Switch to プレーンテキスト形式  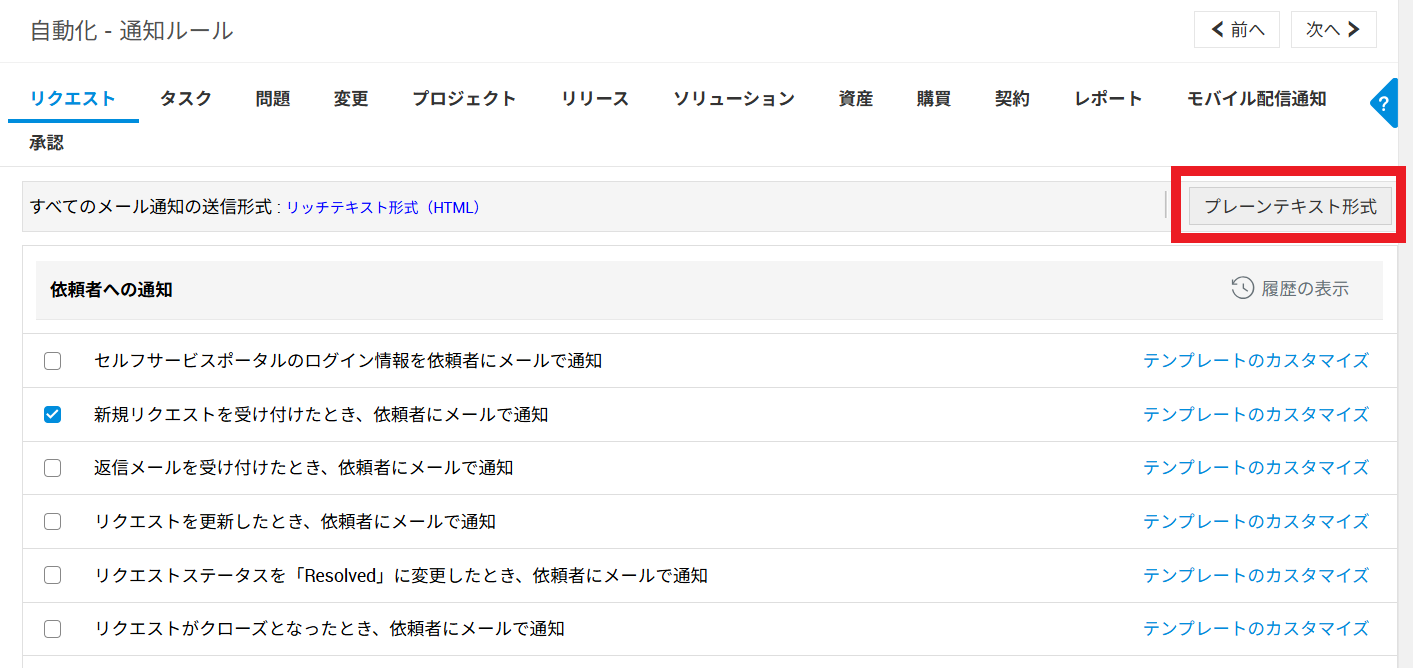1290,207
